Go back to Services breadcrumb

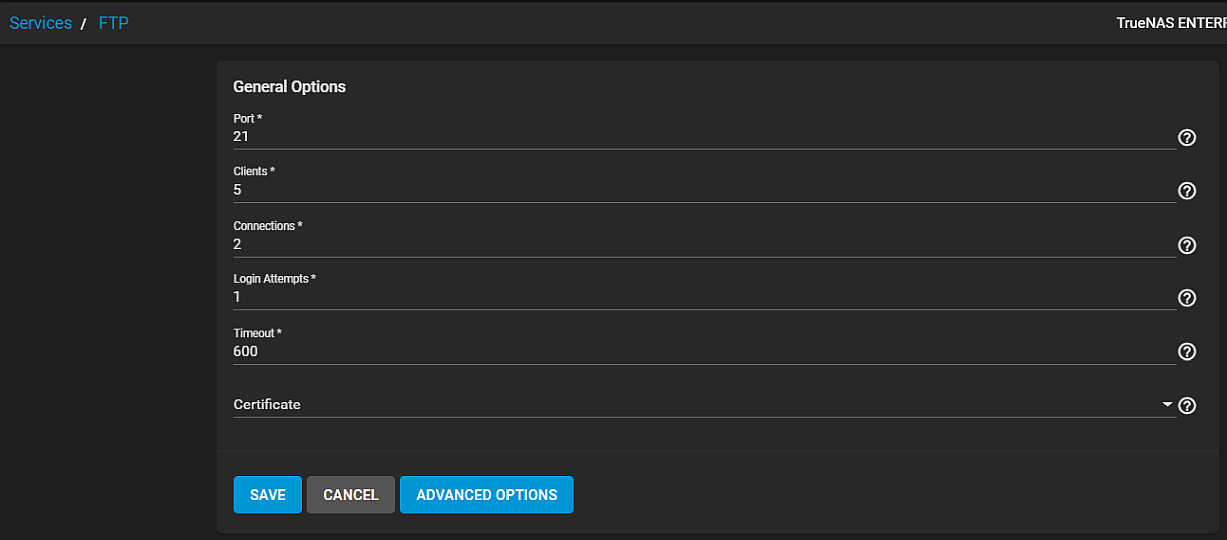tap(40, 23)
